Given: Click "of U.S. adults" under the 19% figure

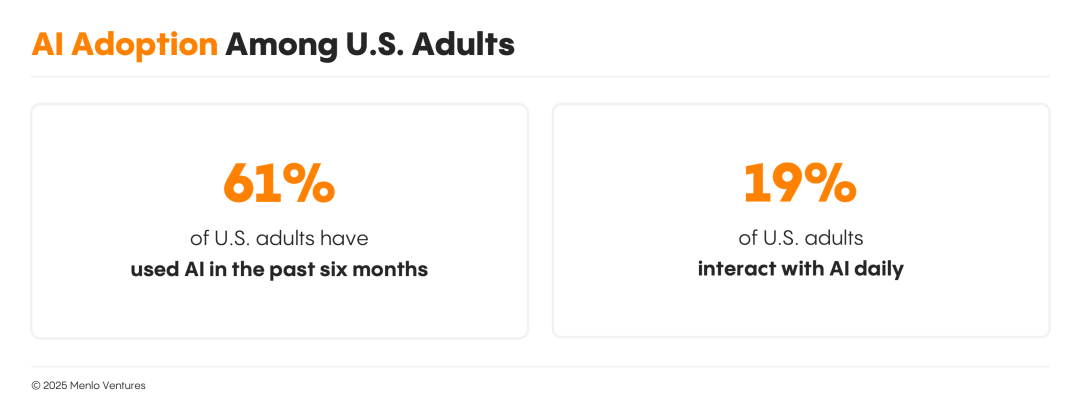Looking at the screenshot, I should [x=800, y=238].
